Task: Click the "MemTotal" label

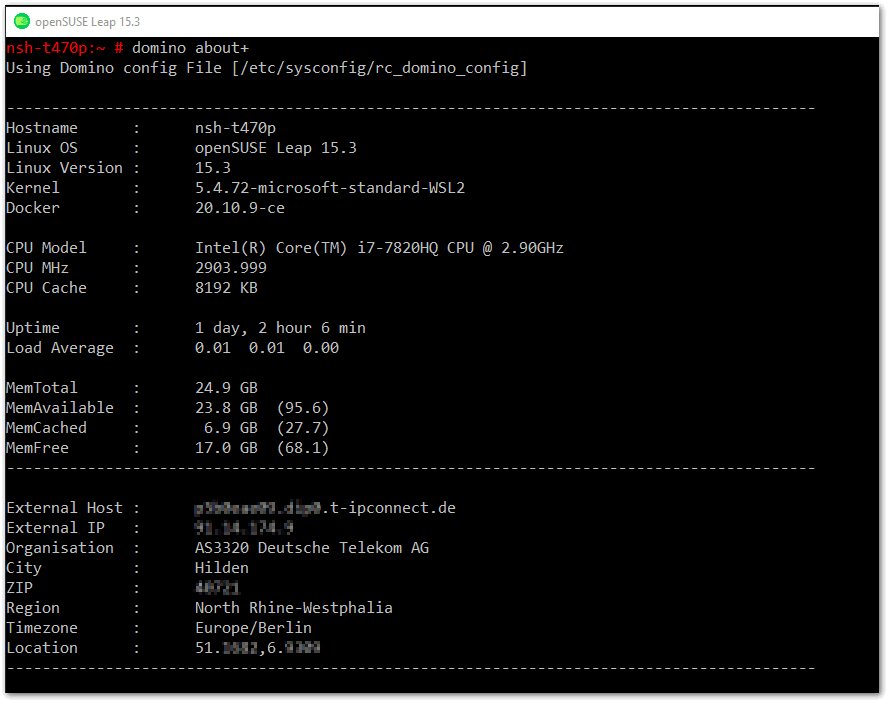Action: tap(42, 388)
